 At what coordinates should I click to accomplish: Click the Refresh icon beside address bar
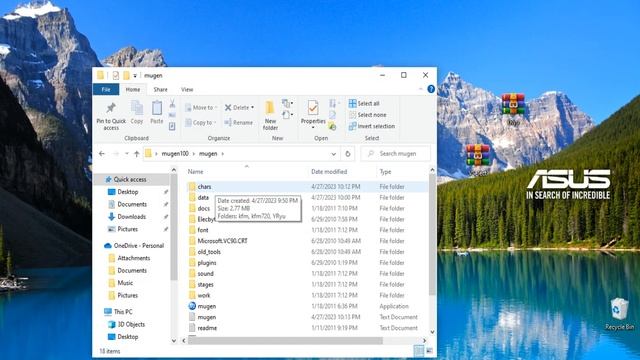coord(348,154)
